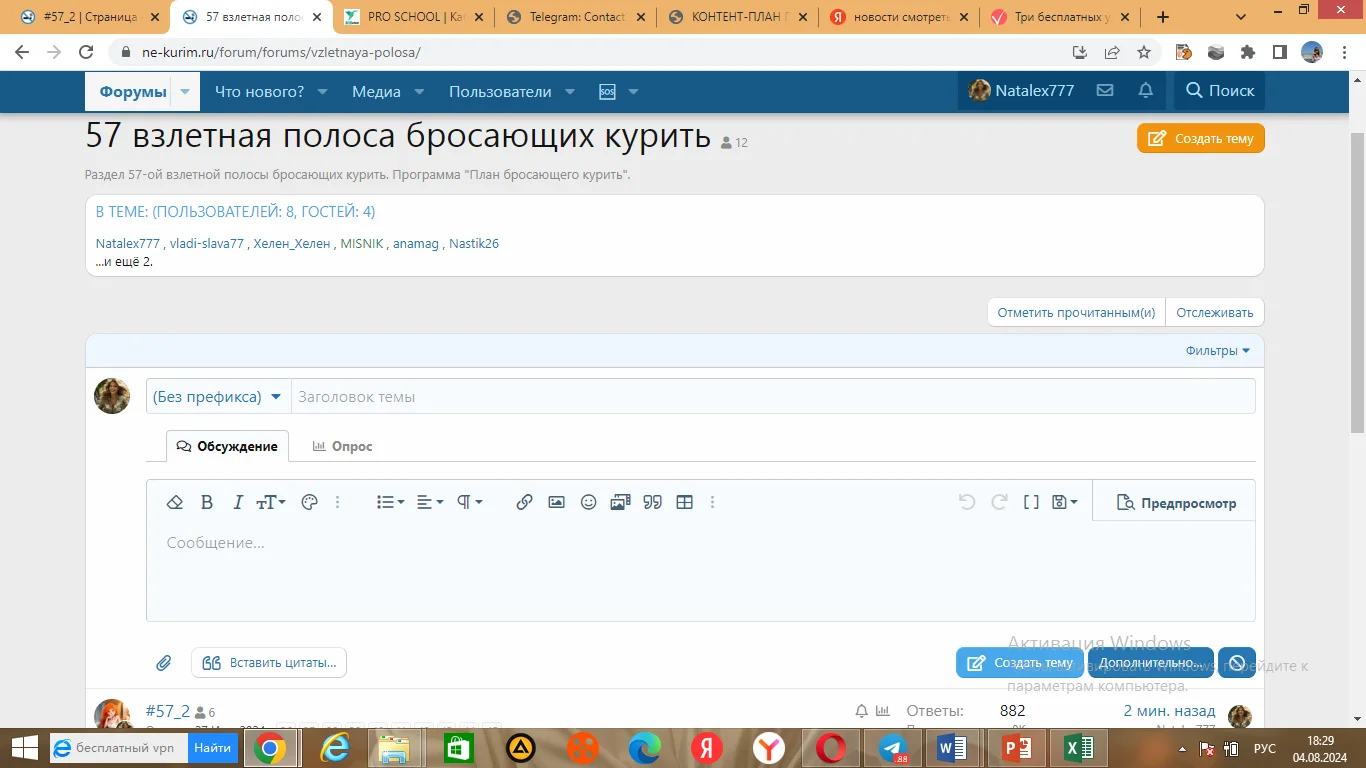
Task: Expand the text size dropdown
Action: [x=270, y=502]
